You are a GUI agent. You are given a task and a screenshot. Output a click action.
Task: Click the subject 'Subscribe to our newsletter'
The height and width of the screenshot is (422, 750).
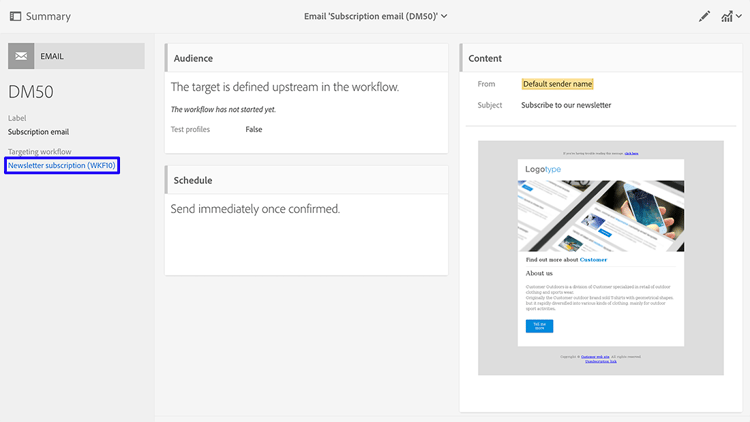566,105
